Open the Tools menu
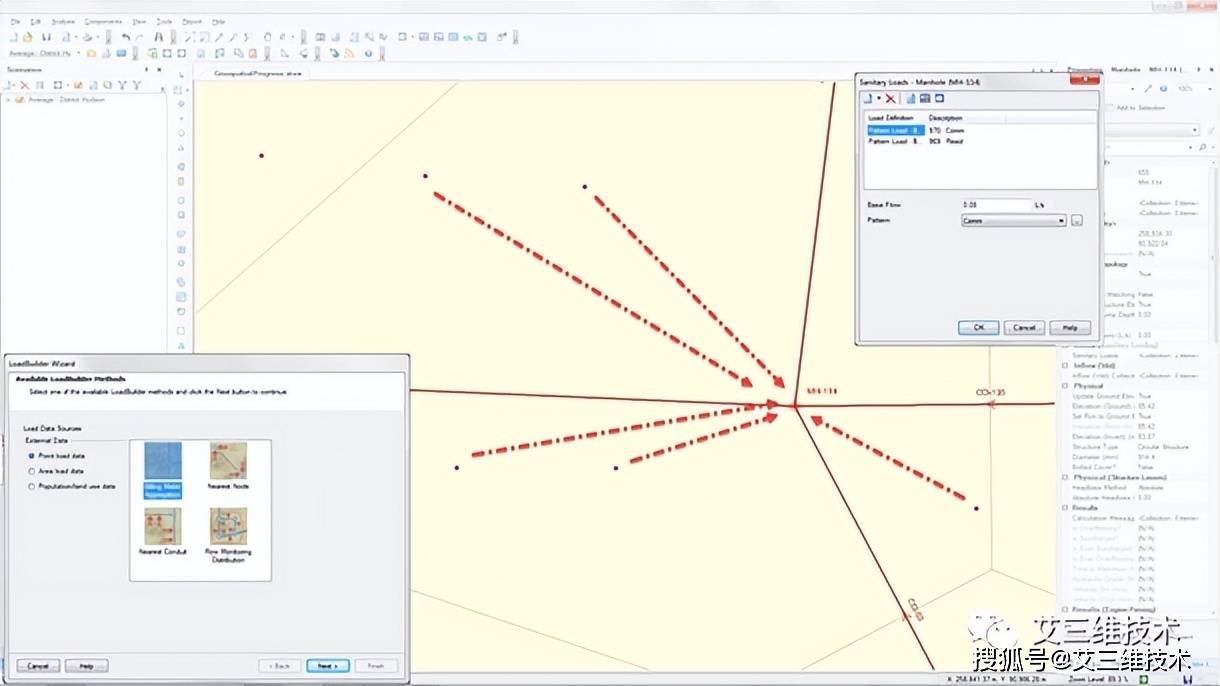 pyautogui.click(x=165, y=21)
